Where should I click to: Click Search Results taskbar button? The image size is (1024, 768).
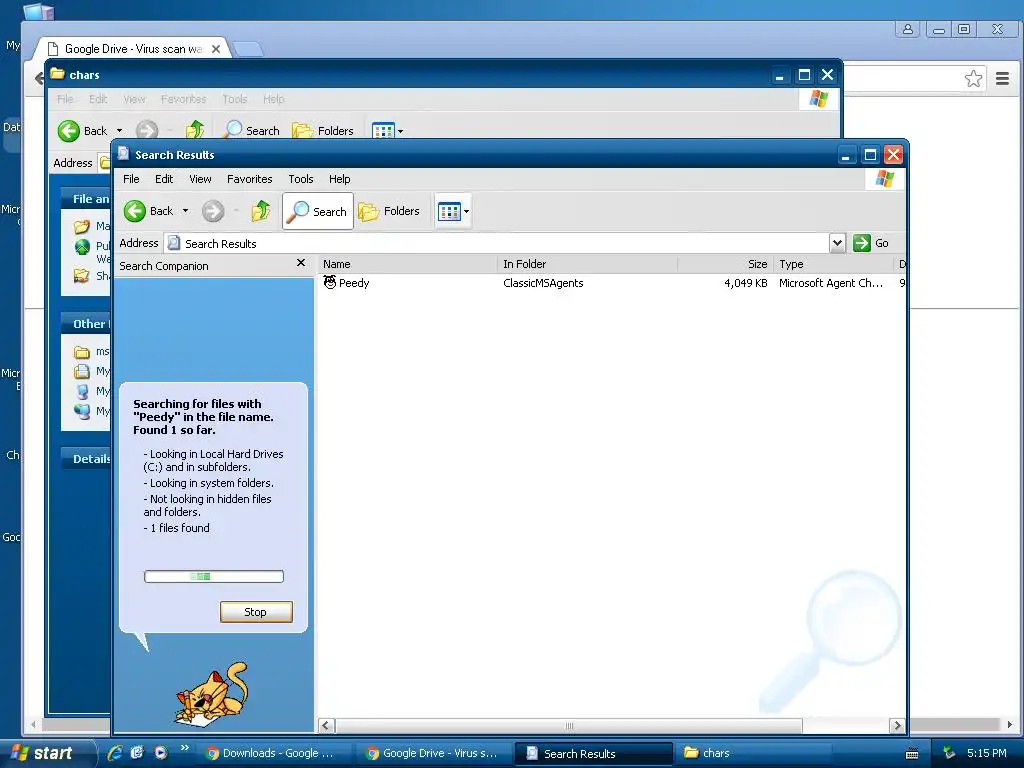click(594, 753)
